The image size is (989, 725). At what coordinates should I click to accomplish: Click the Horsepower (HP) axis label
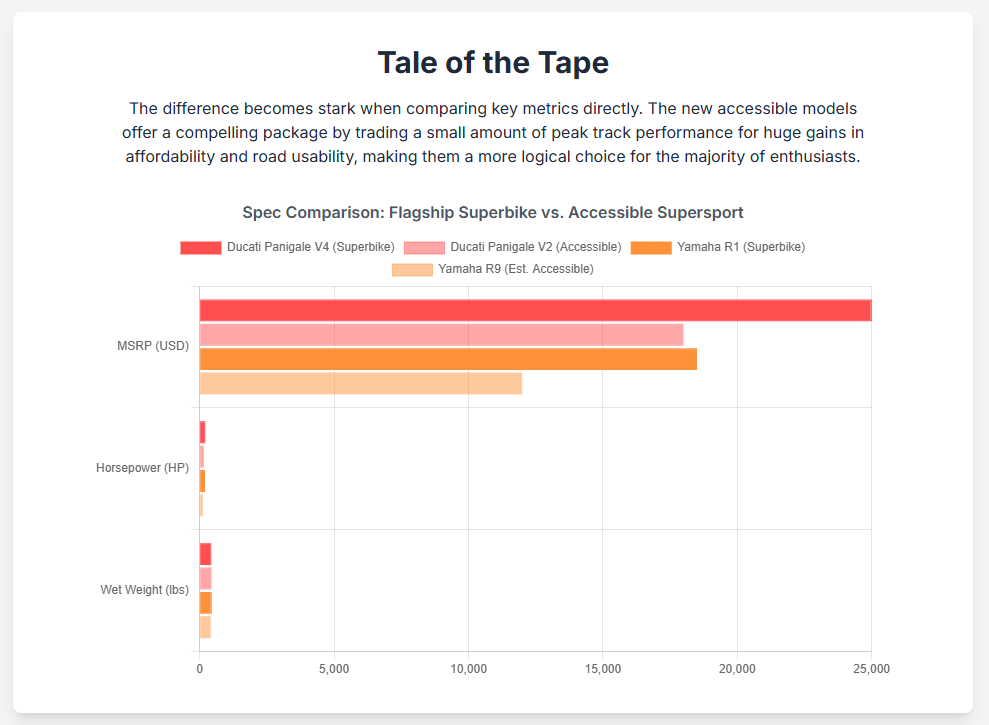coord(142,468)
